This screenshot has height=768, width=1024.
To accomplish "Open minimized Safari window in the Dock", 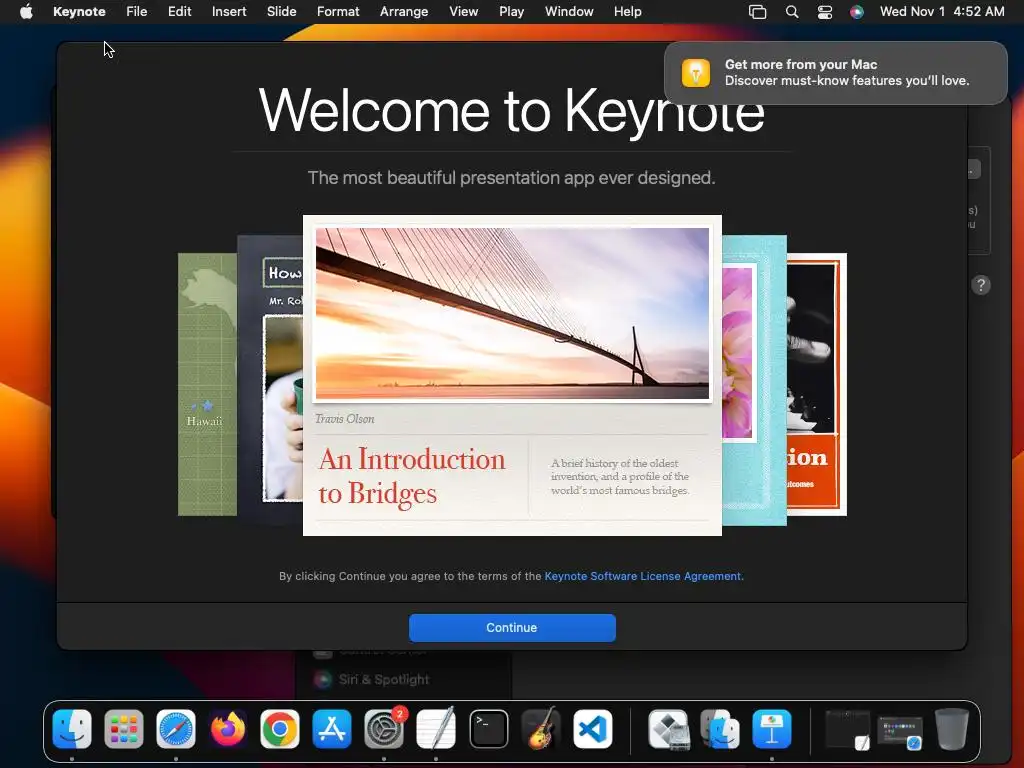I will (x=899, y=732).
